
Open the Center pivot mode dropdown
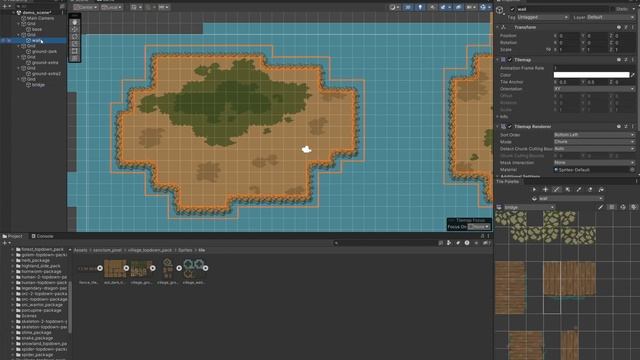[85, 7]
